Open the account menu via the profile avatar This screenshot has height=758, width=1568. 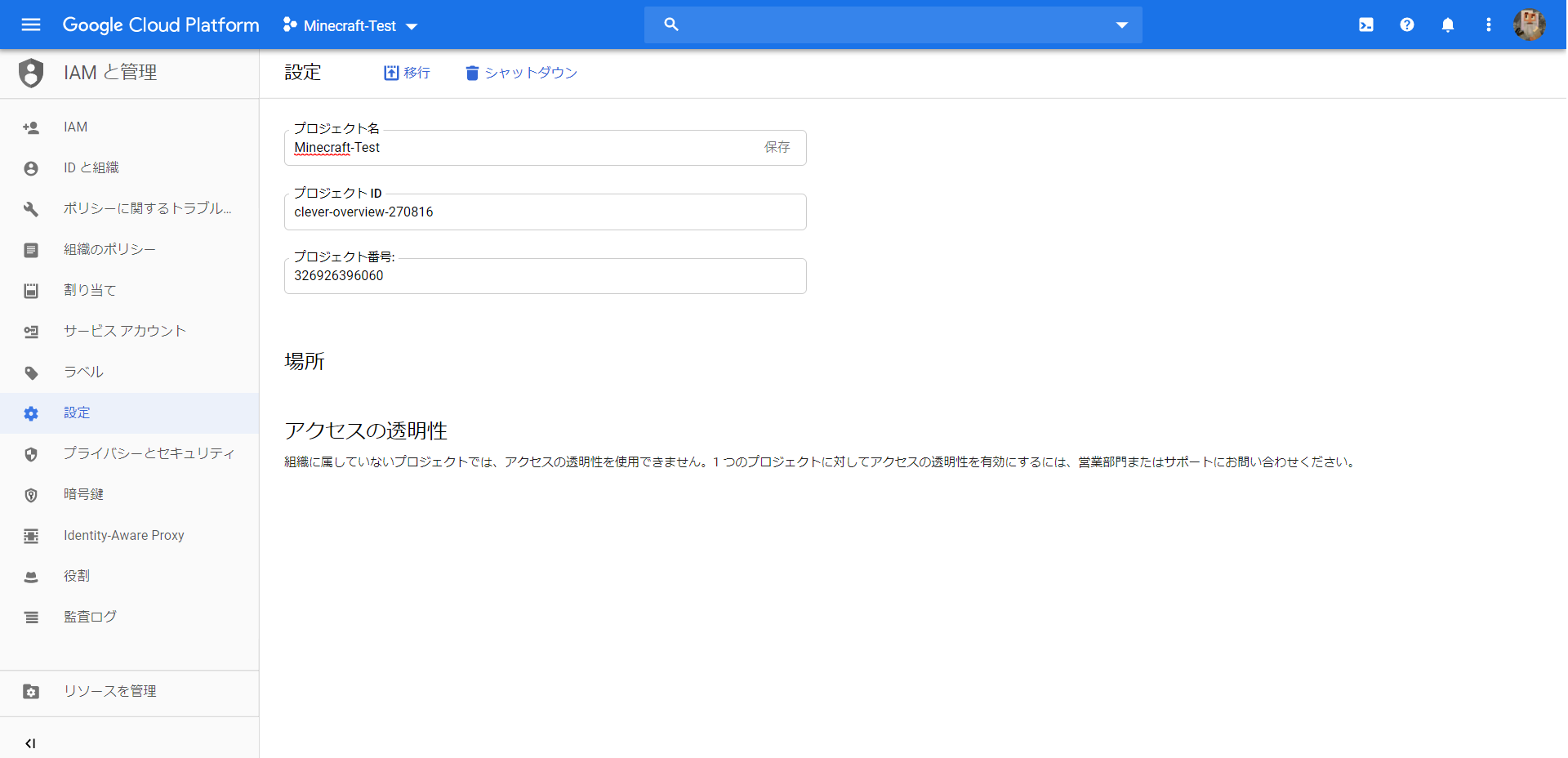1530,25
